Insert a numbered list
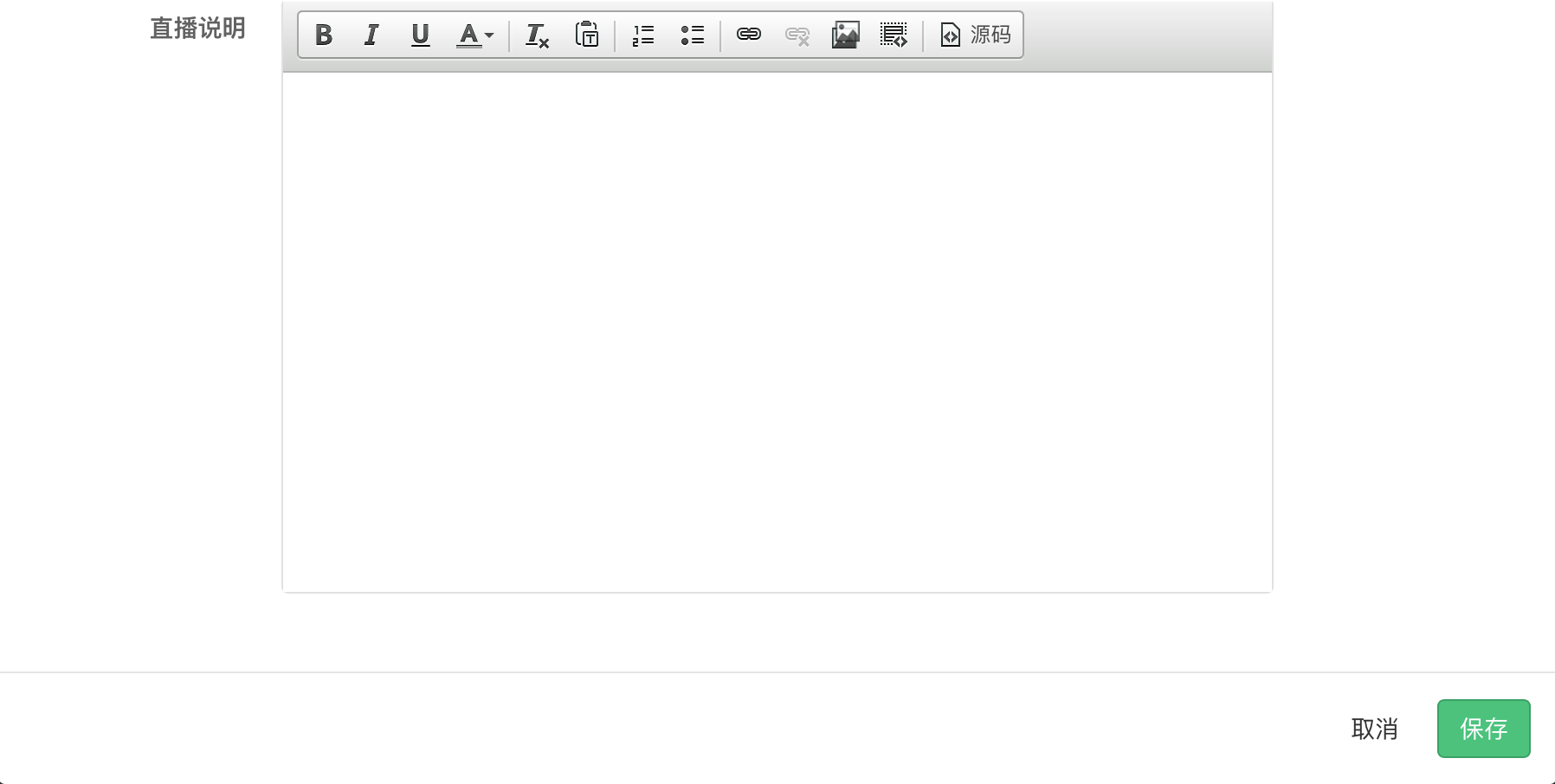Viewport: 1555px width, 784px height. coord(643,35)
